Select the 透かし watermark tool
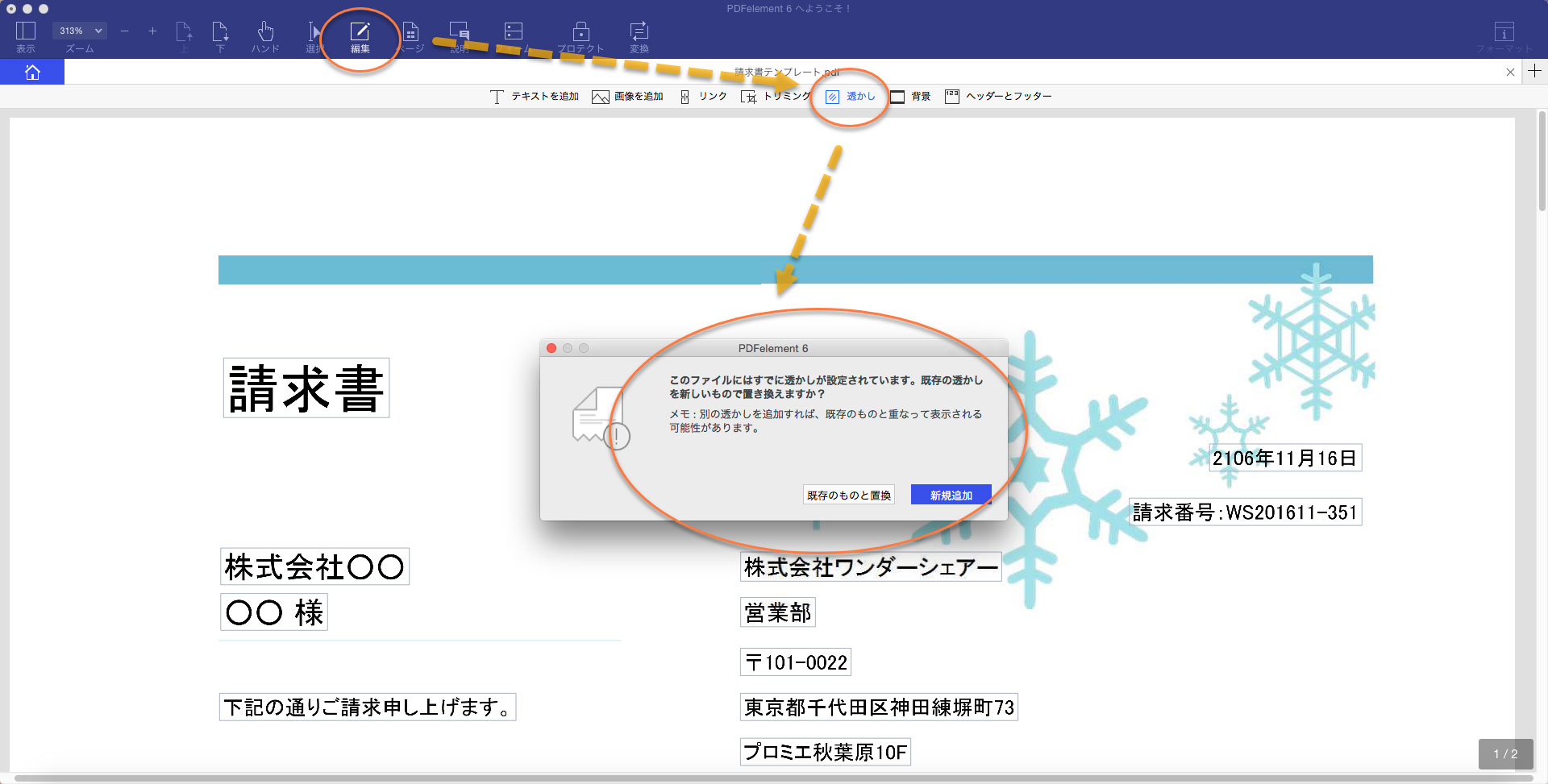This screenshot has height=784, width=1548. pos(851,97)
